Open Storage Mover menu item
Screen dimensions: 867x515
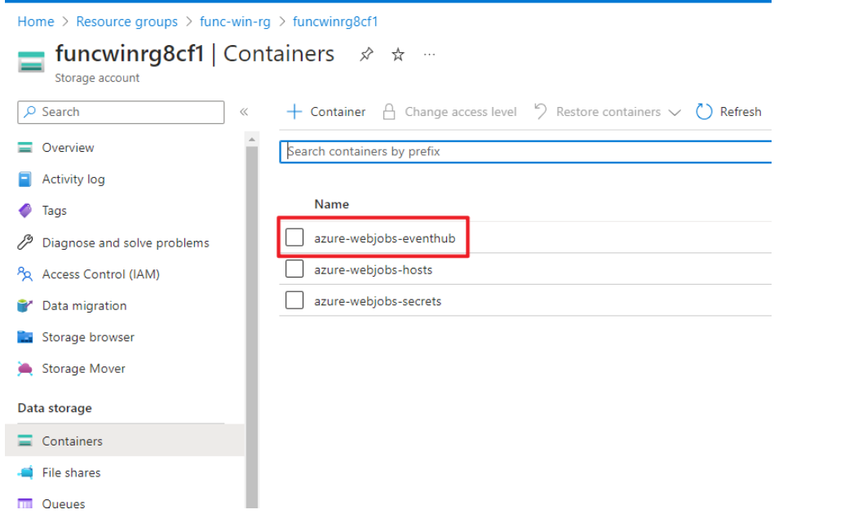click(x=83, y=369)
